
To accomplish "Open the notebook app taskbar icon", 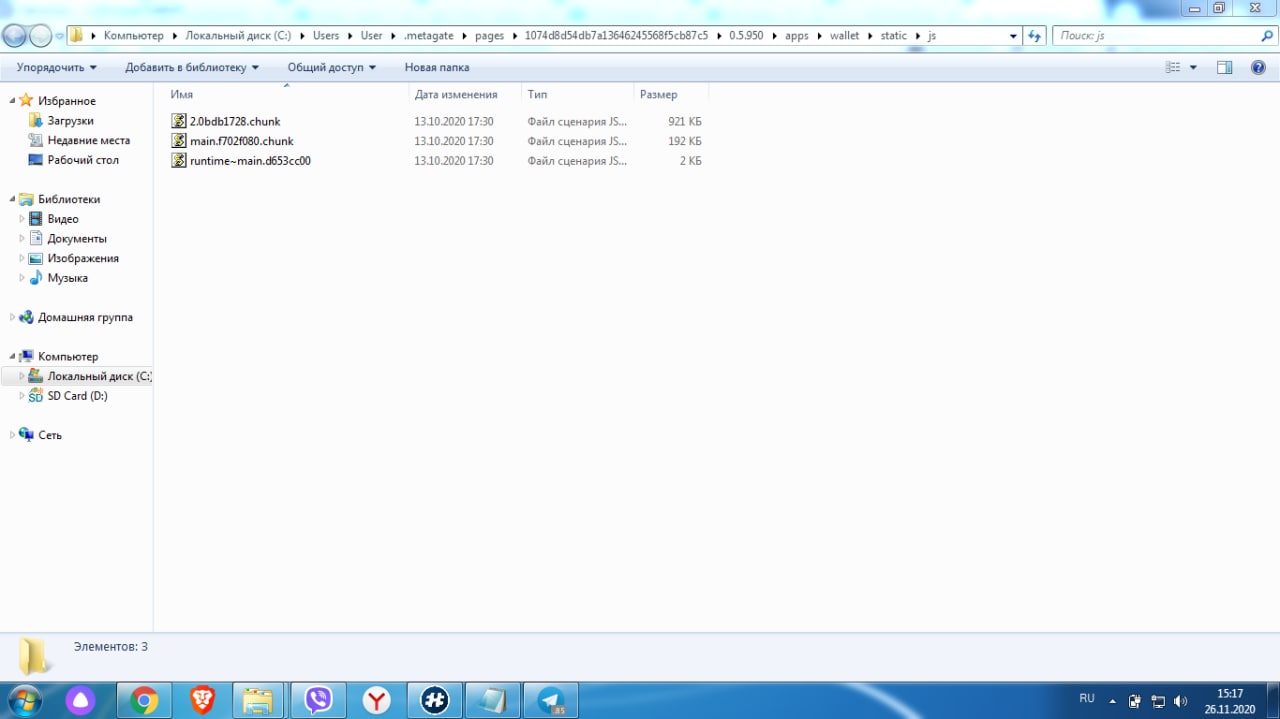I will tap(492, 700).
